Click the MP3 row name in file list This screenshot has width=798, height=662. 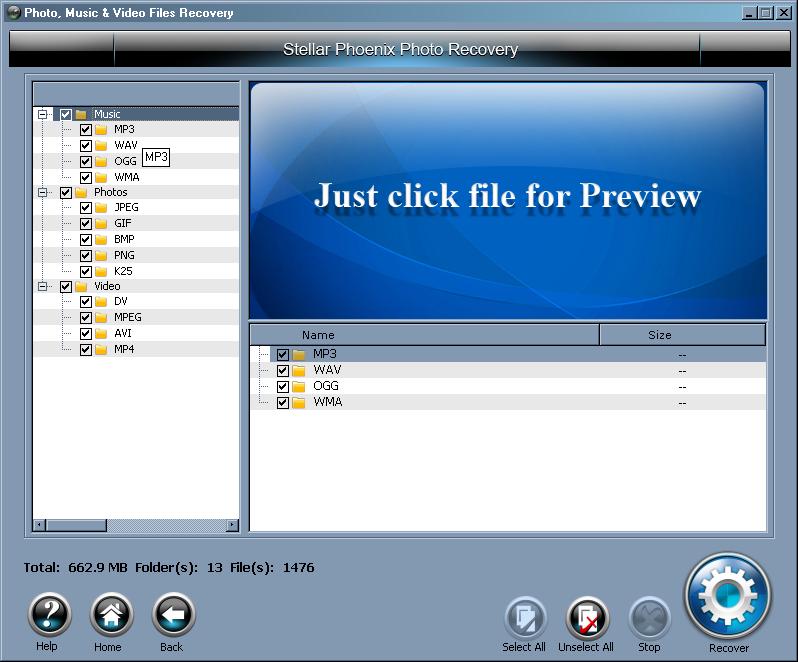[x=325, y=354]
